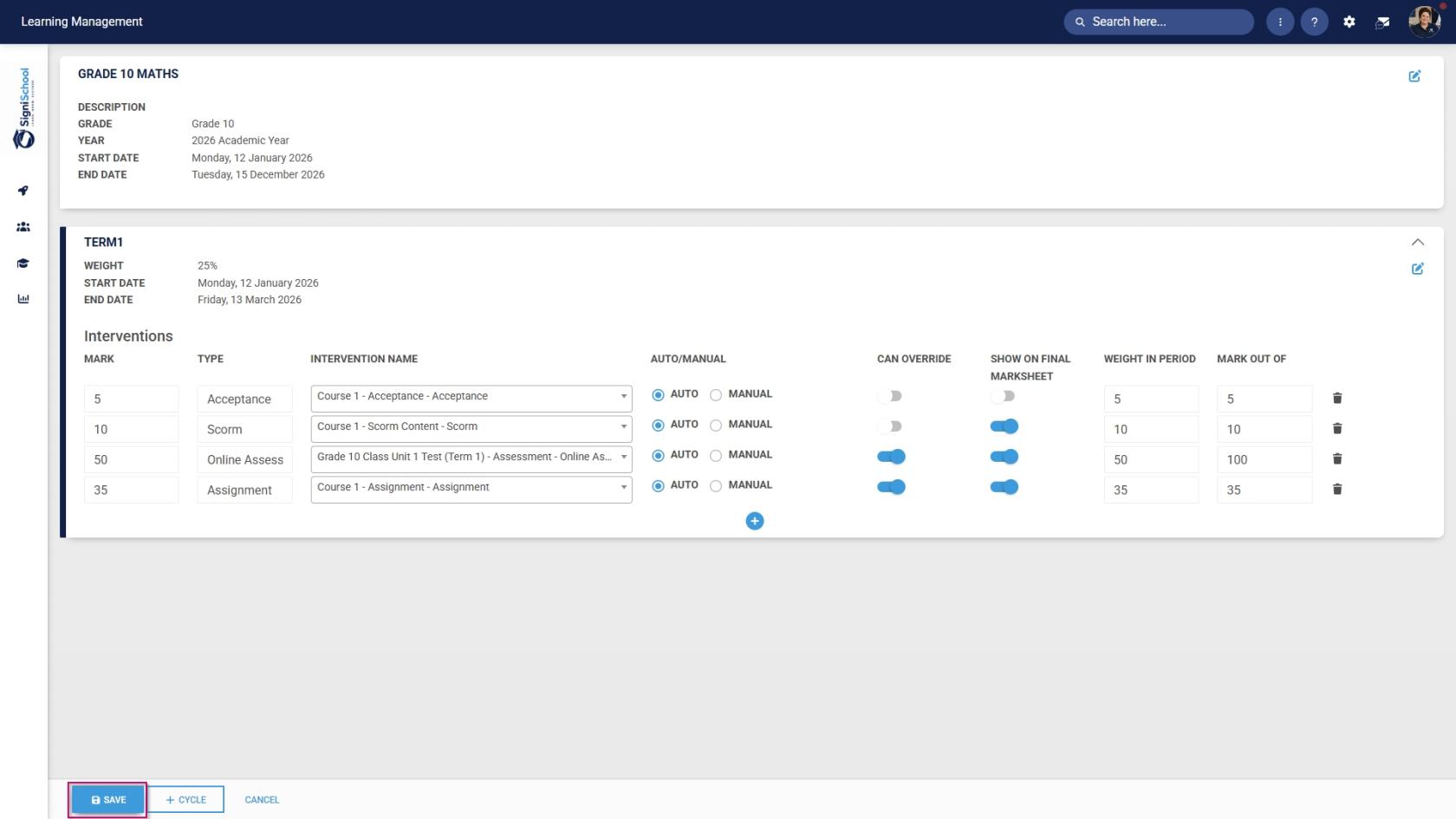Click the SigniSchool logo in sidebar
The width and height of the screenshot is (1456, 819).
24,108
